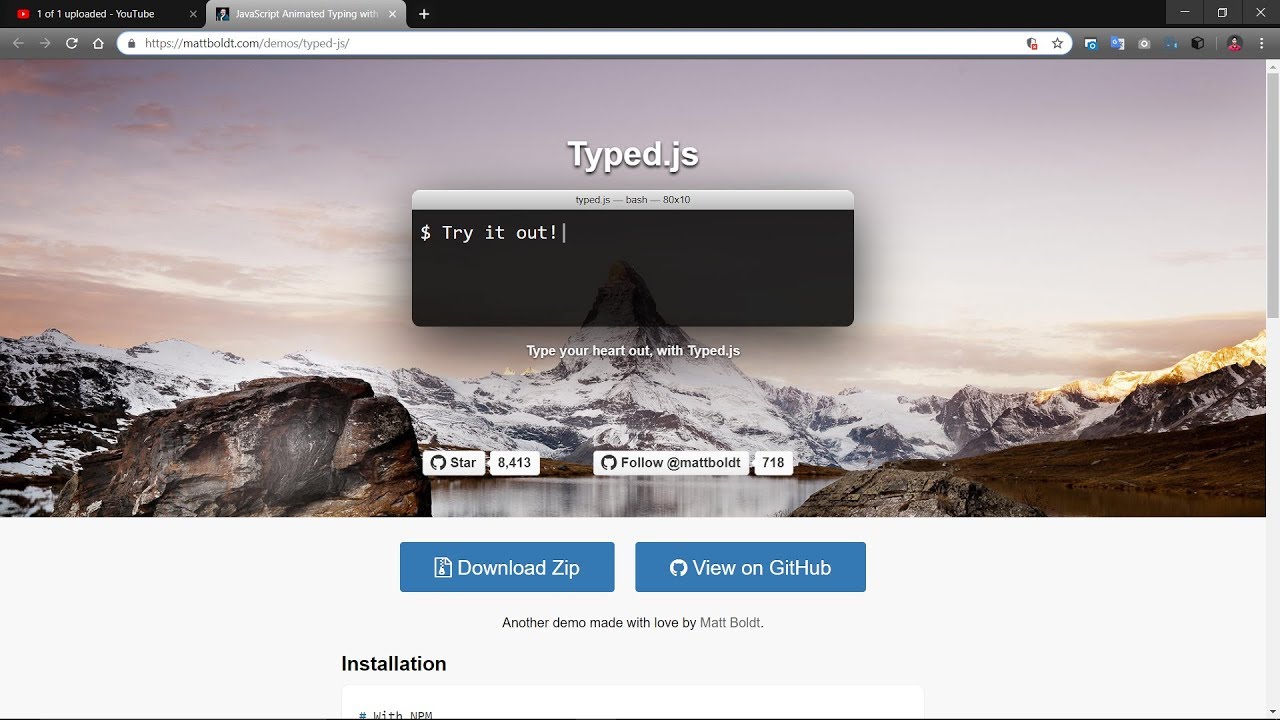This screenshot has width=1280, height=720.
Task: Click the blocked content shield icon
Action: (x=1032, y=43)
